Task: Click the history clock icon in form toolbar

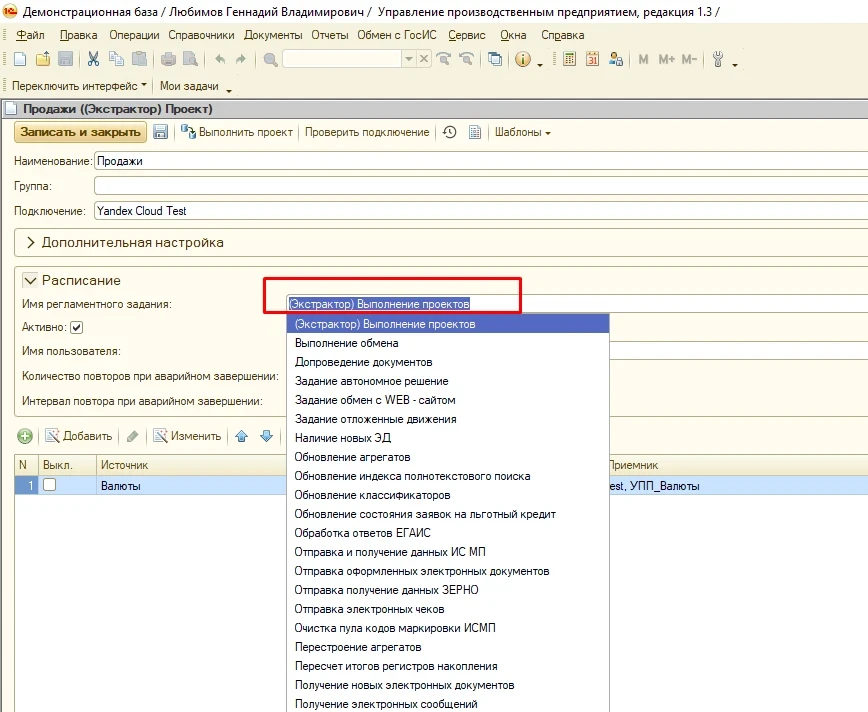Action: (x=450, y=132)
